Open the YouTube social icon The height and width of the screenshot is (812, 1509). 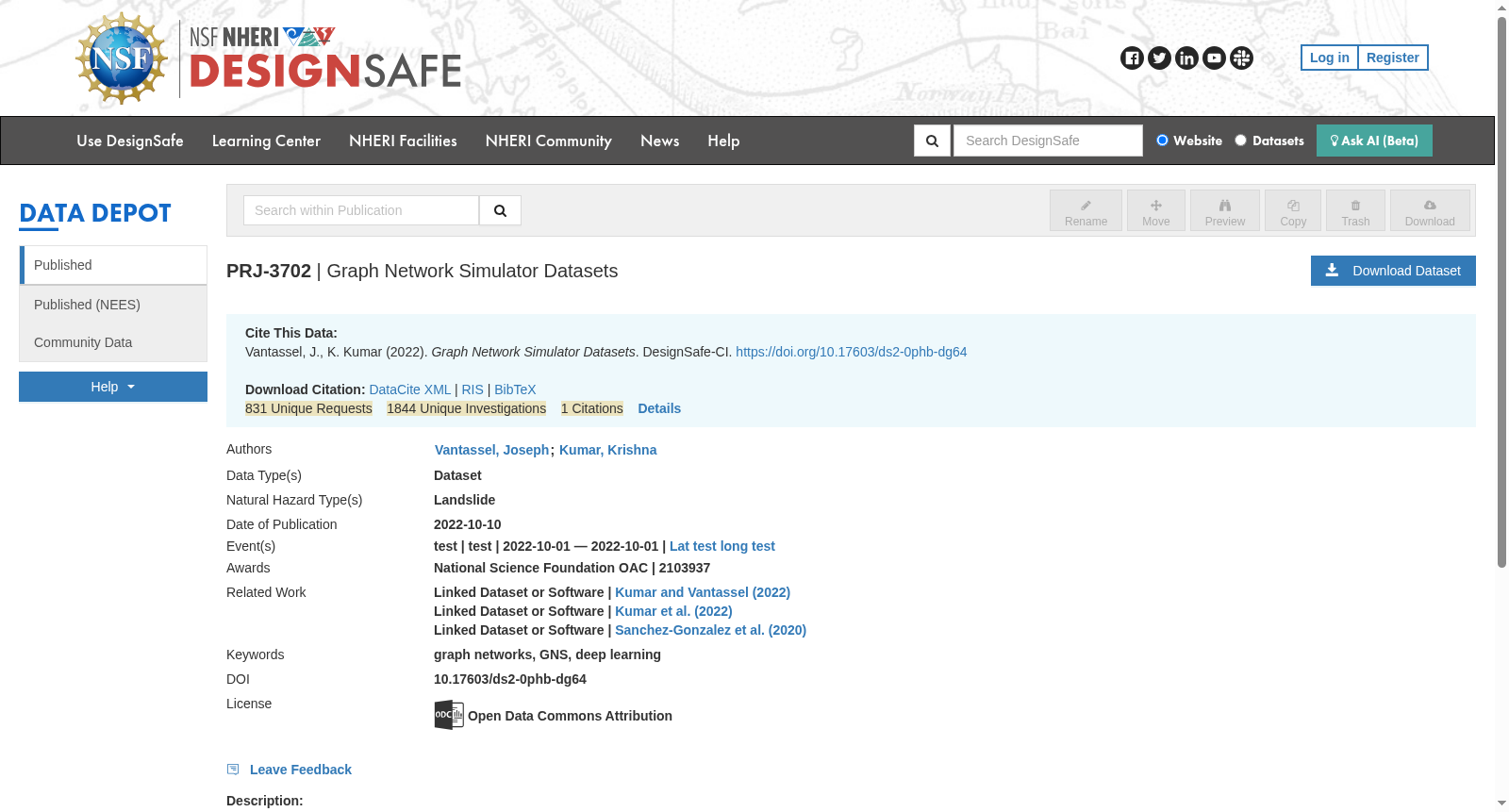click(1214, 58)
